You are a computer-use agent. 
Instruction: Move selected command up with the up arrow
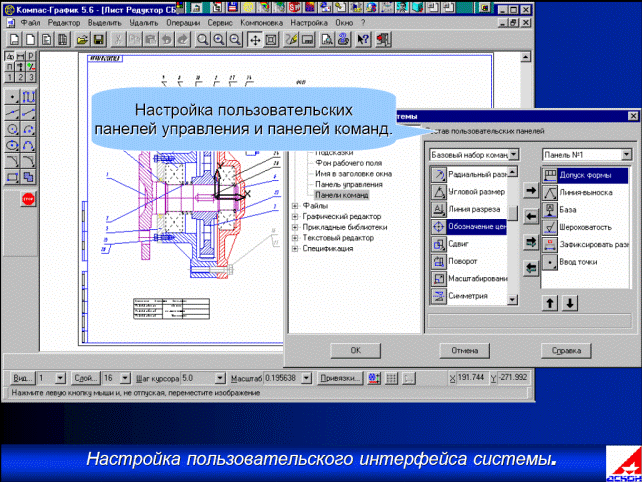pos(550,303)
